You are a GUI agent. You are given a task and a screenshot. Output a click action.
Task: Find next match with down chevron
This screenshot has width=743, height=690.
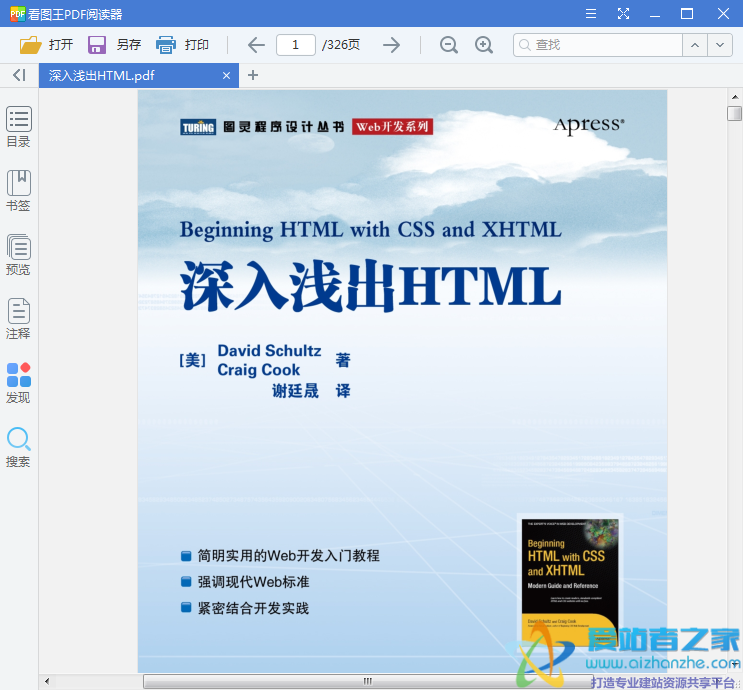click(x=720, y=45)
